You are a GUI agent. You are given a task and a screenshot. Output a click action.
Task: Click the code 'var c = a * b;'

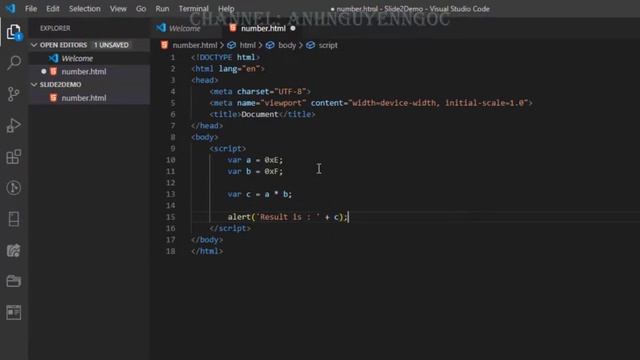click(x=260, y=194)
